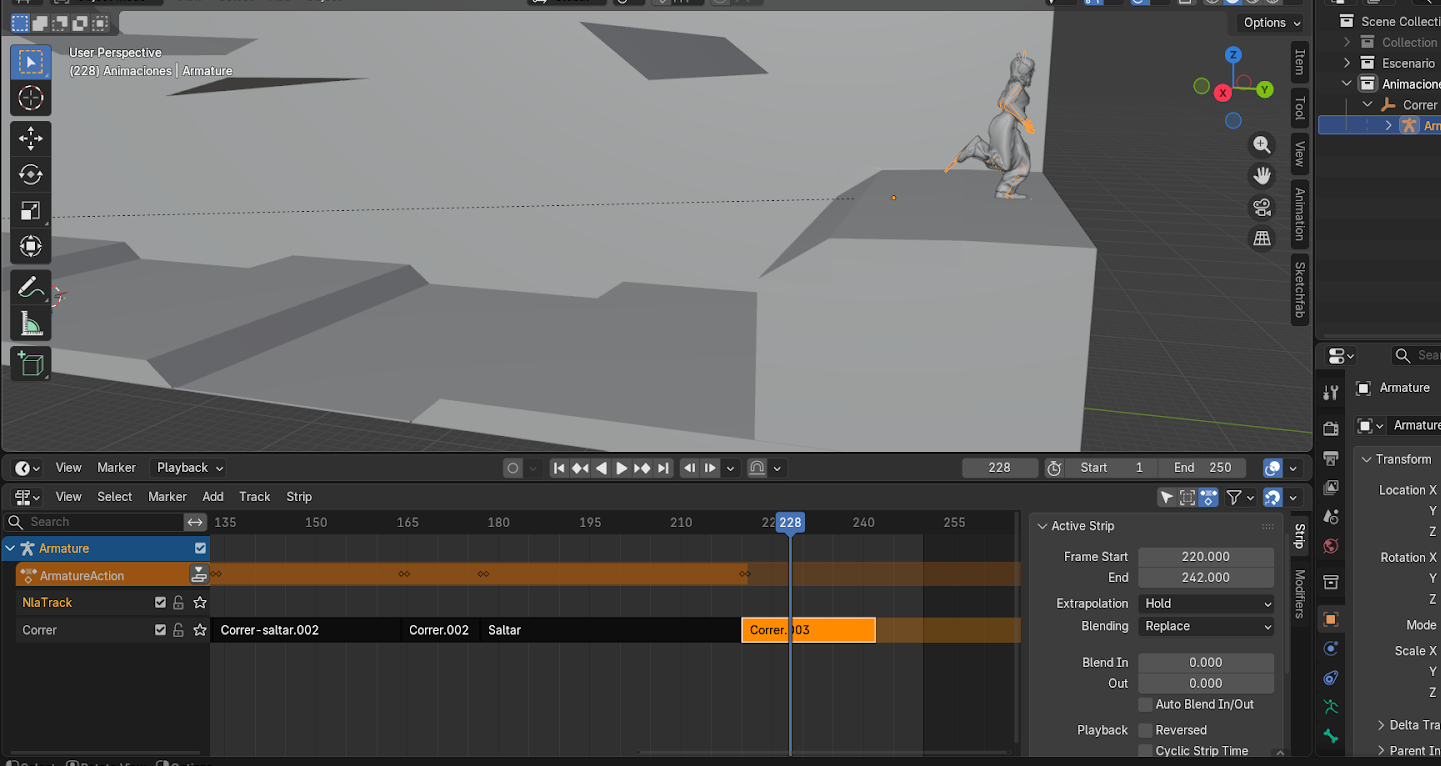Uncheck the Correr track mute checkbox
The image size is (1441, 766).
[x=160, y=630]
